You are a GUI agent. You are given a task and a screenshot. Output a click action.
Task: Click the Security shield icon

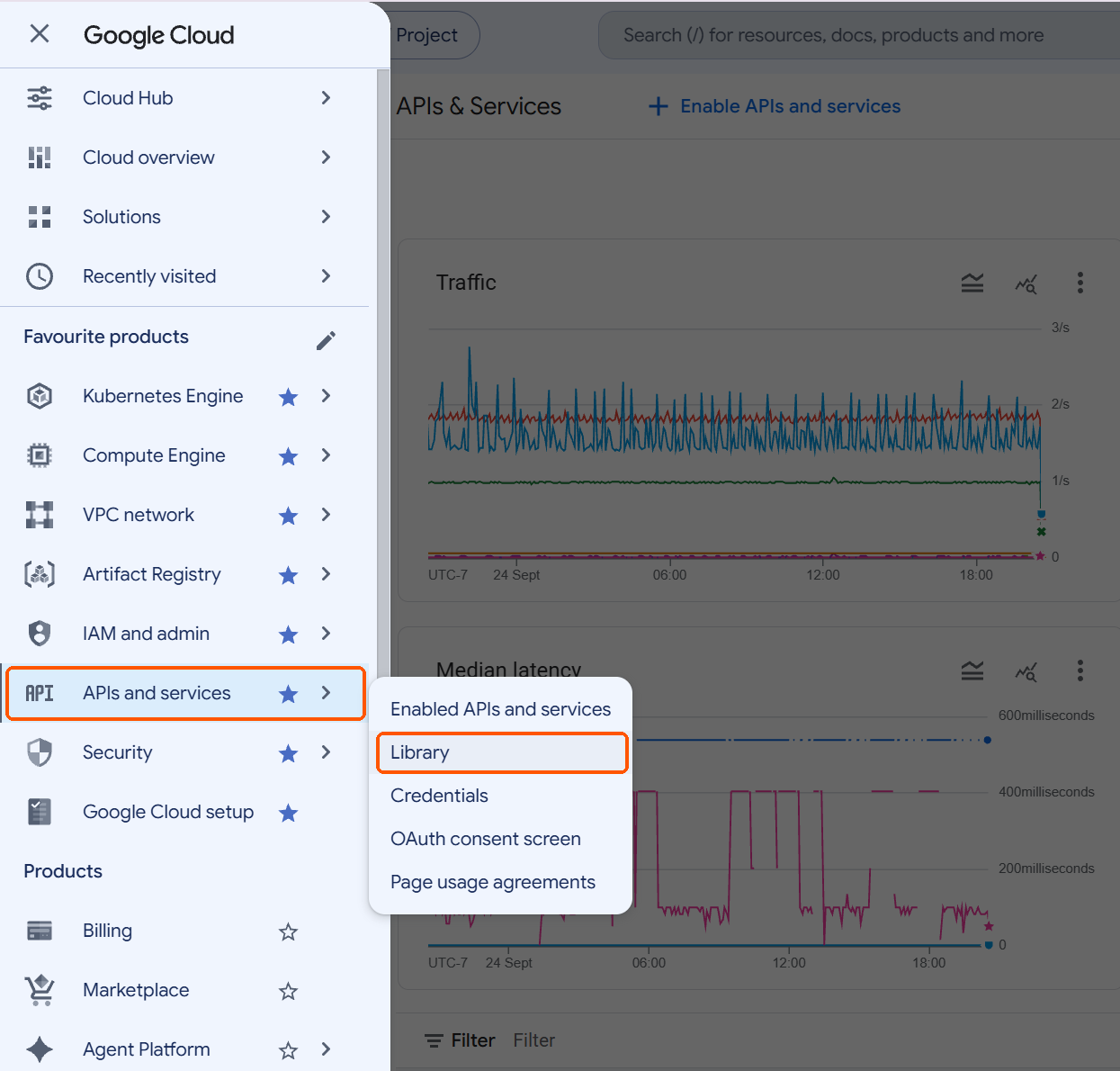click(x=40, y=752)
